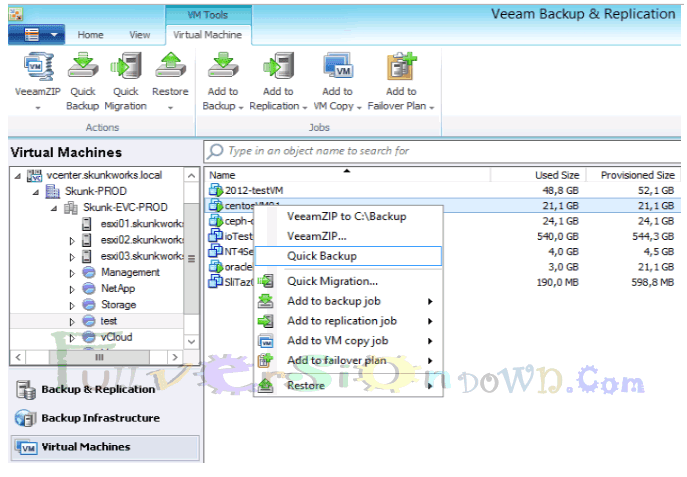Choose VeeamZIP to C:\Backup menu entry
687x477 pixels.
click(347, 216)
